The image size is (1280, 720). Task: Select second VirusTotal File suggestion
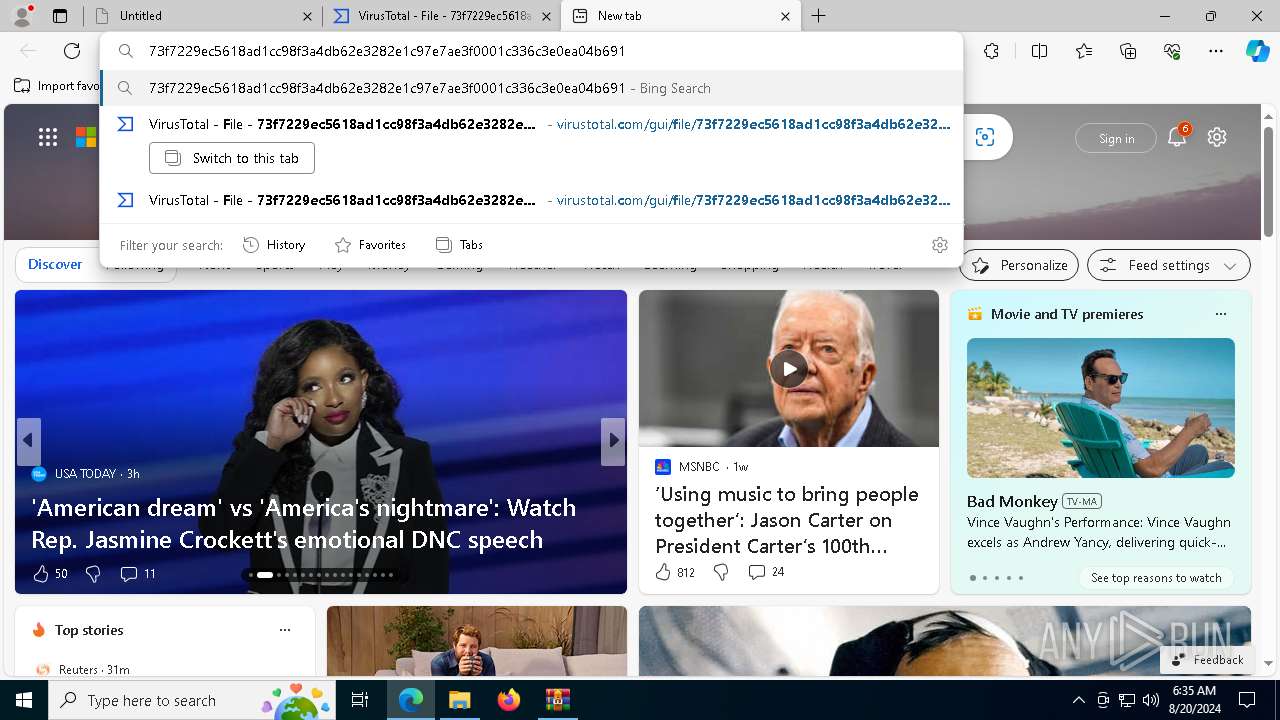point(531,200)
